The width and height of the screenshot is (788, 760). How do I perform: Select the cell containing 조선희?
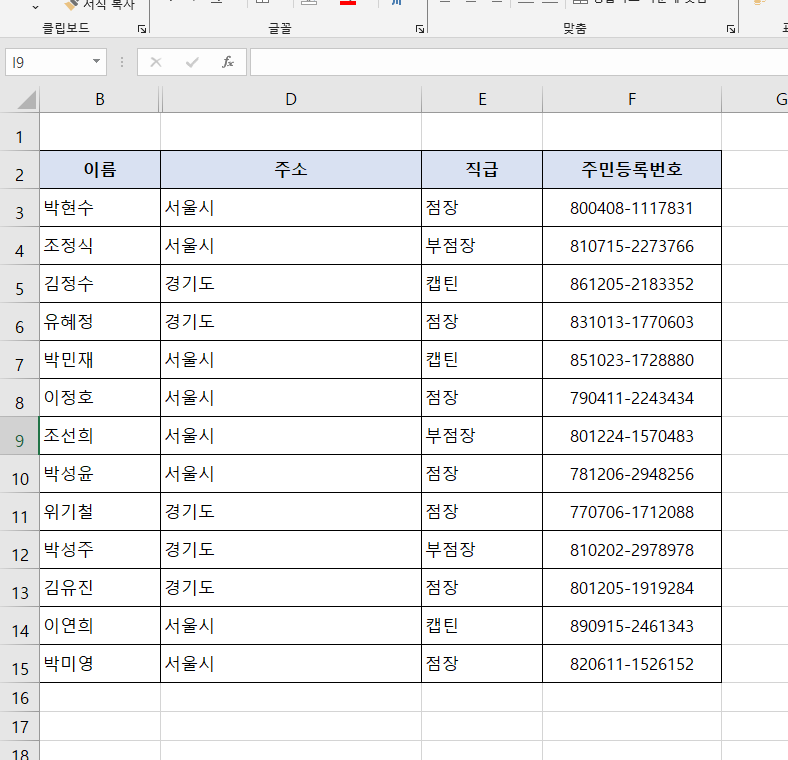pos(100,436)
